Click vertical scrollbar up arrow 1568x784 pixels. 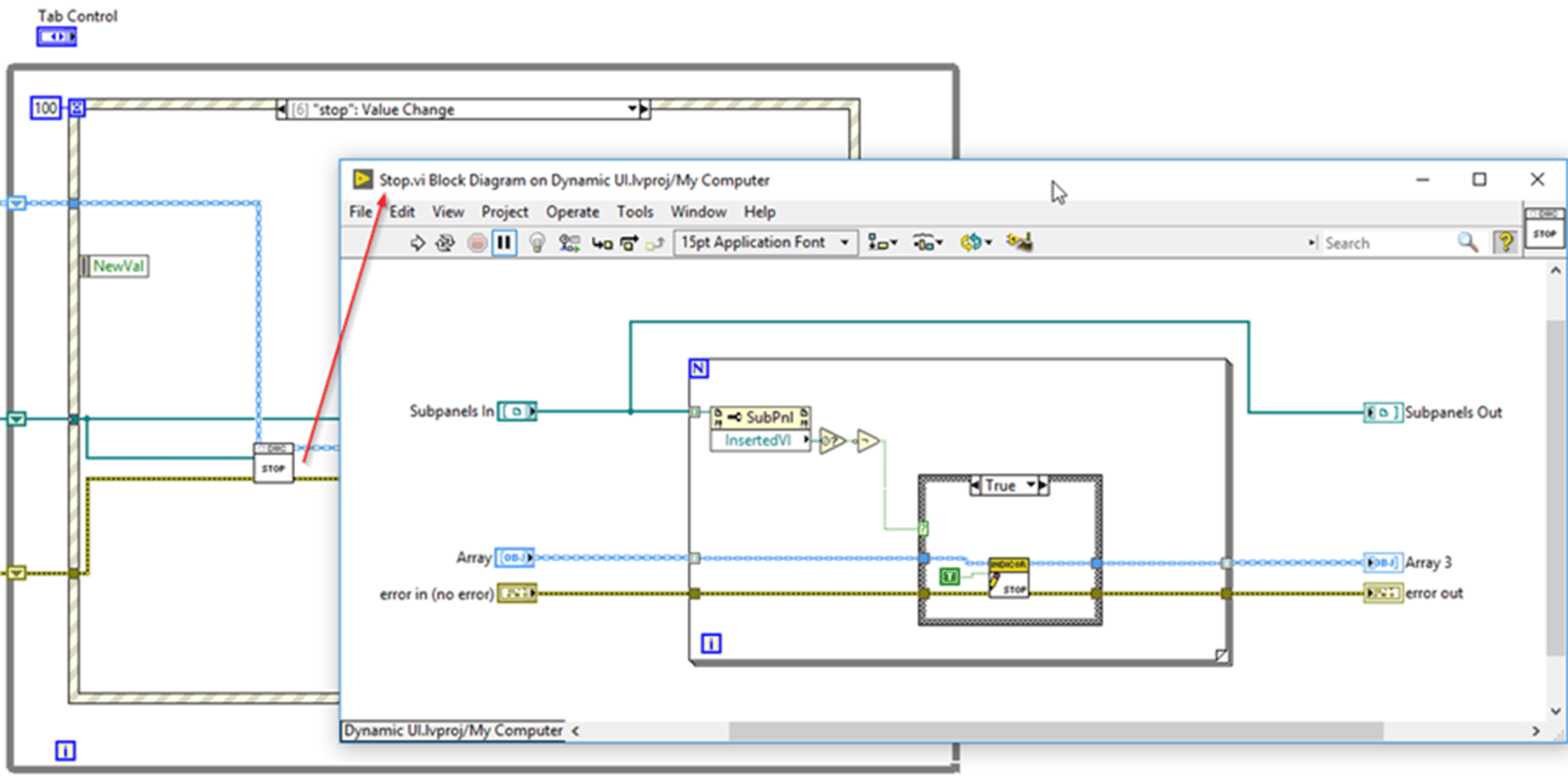point(1555,270)
